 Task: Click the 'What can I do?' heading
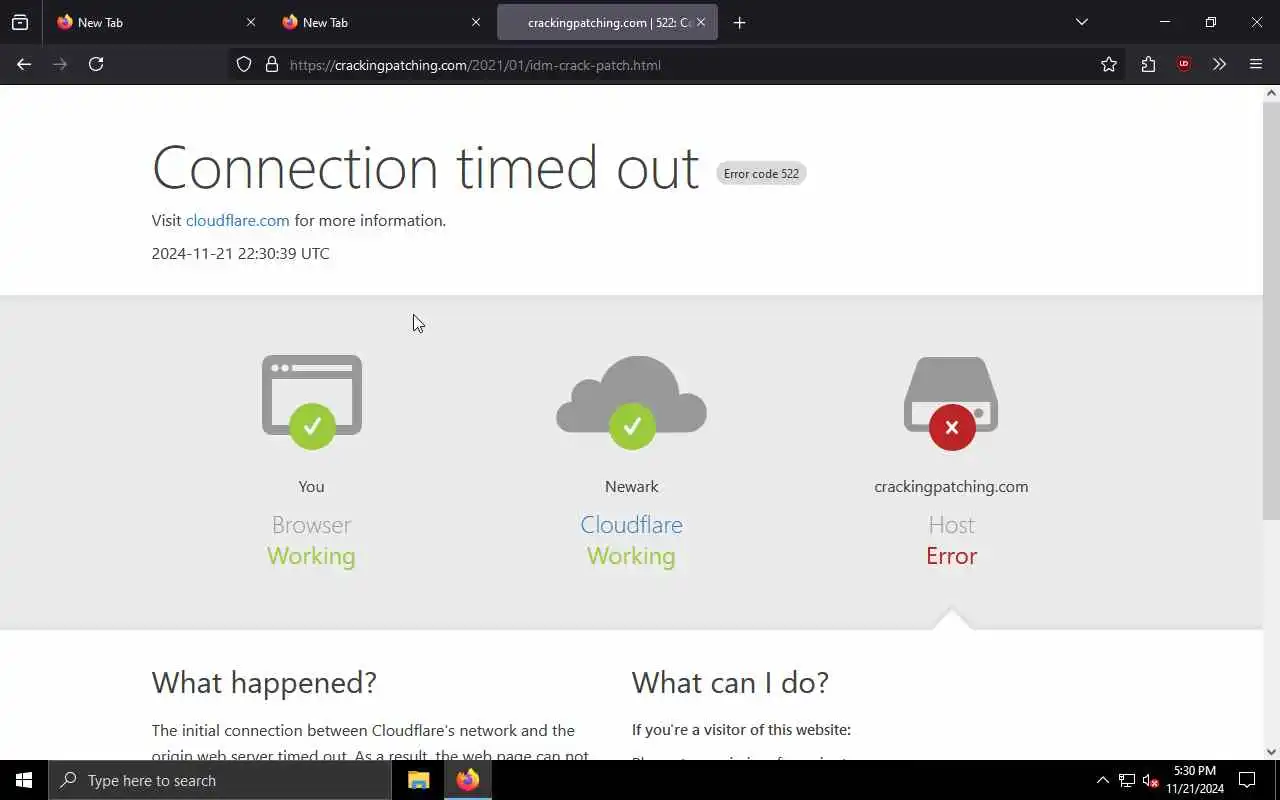tap(730, 683)
